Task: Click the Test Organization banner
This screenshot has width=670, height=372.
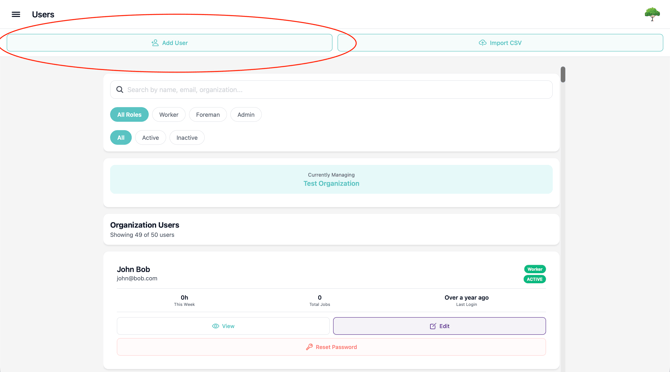Action: (331, 179)
